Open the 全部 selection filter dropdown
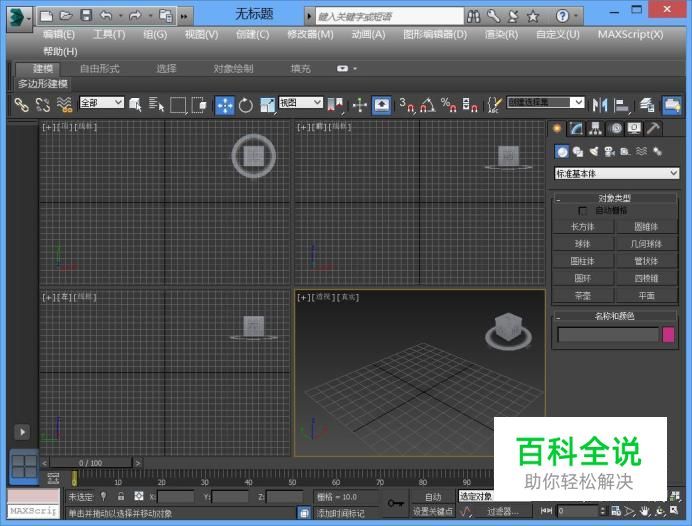The height and width of the screenshot is (526, 692). [x=101, y=103]
